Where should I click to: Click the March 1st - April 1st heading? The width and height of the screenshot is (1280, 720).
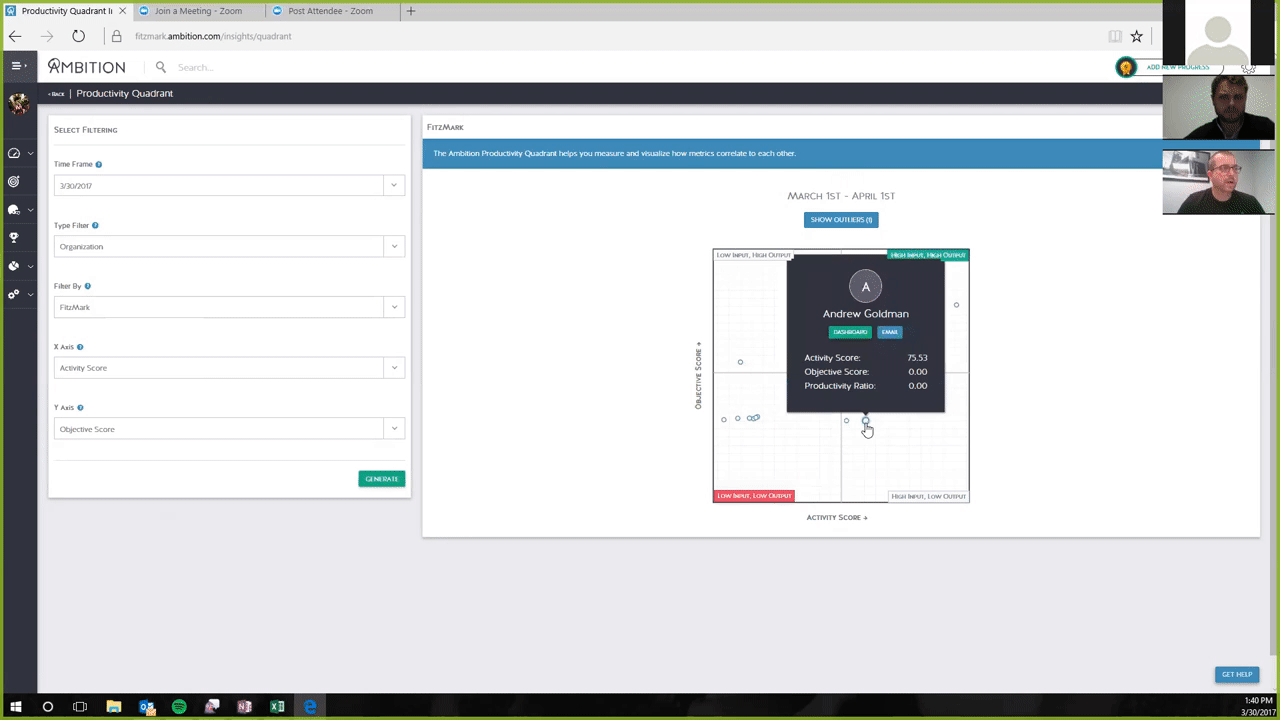[841, 196]
